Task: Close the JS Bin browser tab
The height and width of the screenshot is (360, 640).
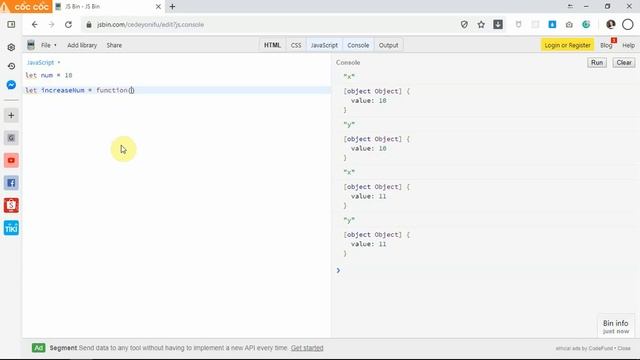Action: coord(158,7)
